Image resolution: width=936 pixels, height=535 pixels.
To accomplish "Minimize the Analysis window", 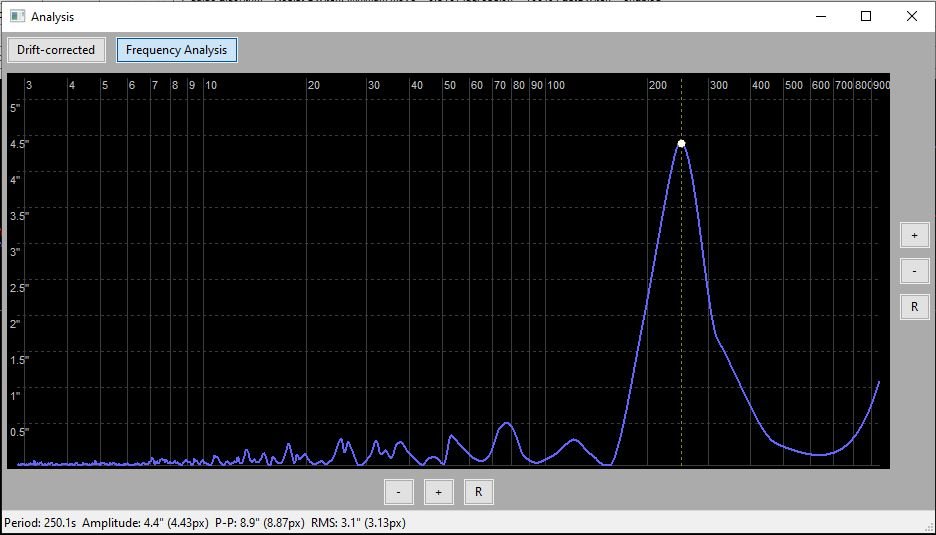I will tap(820, 16).
